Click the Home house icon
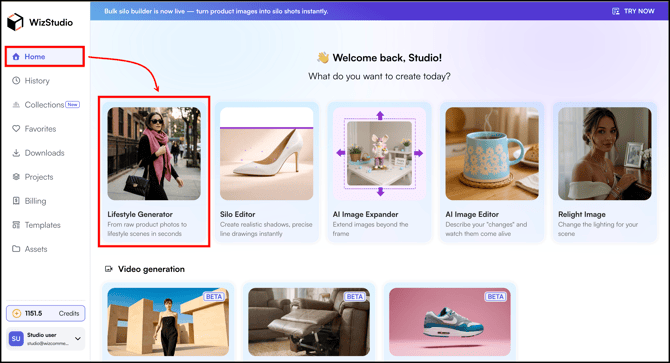Viewport: 670px width, 363px height. pos(16,56)
